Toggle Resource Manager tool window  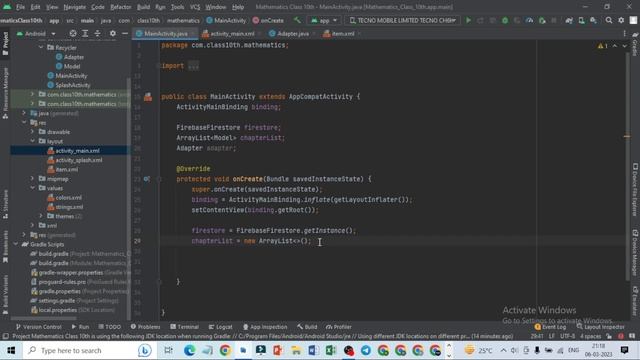pos(5,93)
